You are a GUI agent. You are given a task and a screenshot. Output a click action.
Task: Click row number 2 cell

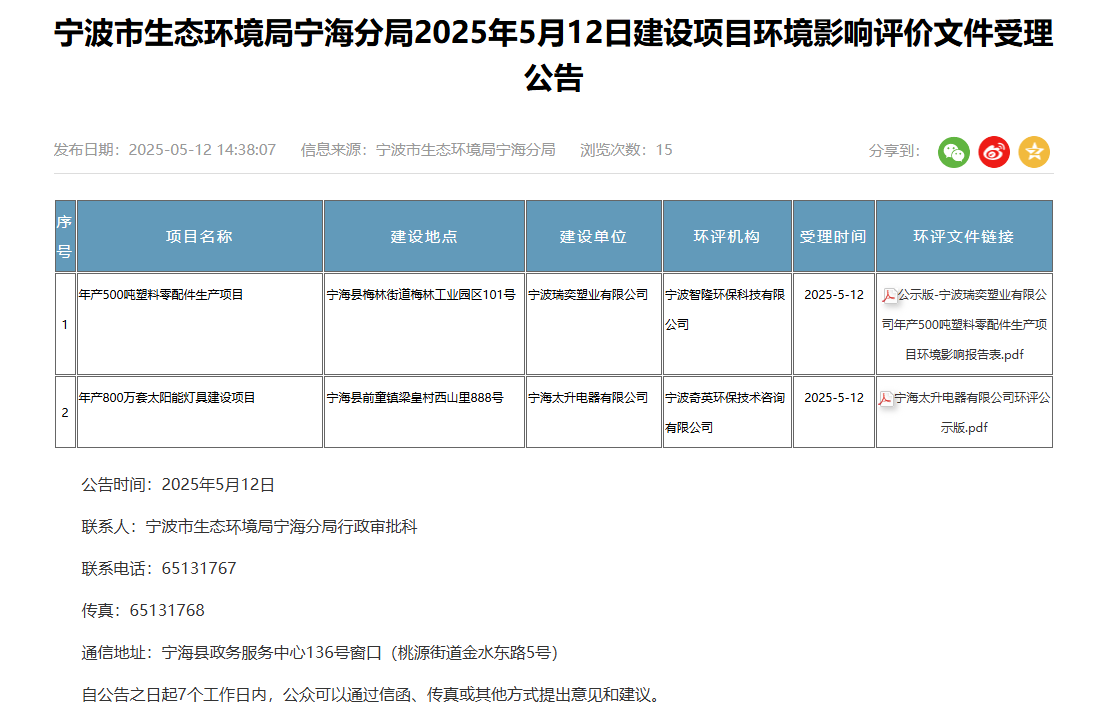[x=65, y=412]
